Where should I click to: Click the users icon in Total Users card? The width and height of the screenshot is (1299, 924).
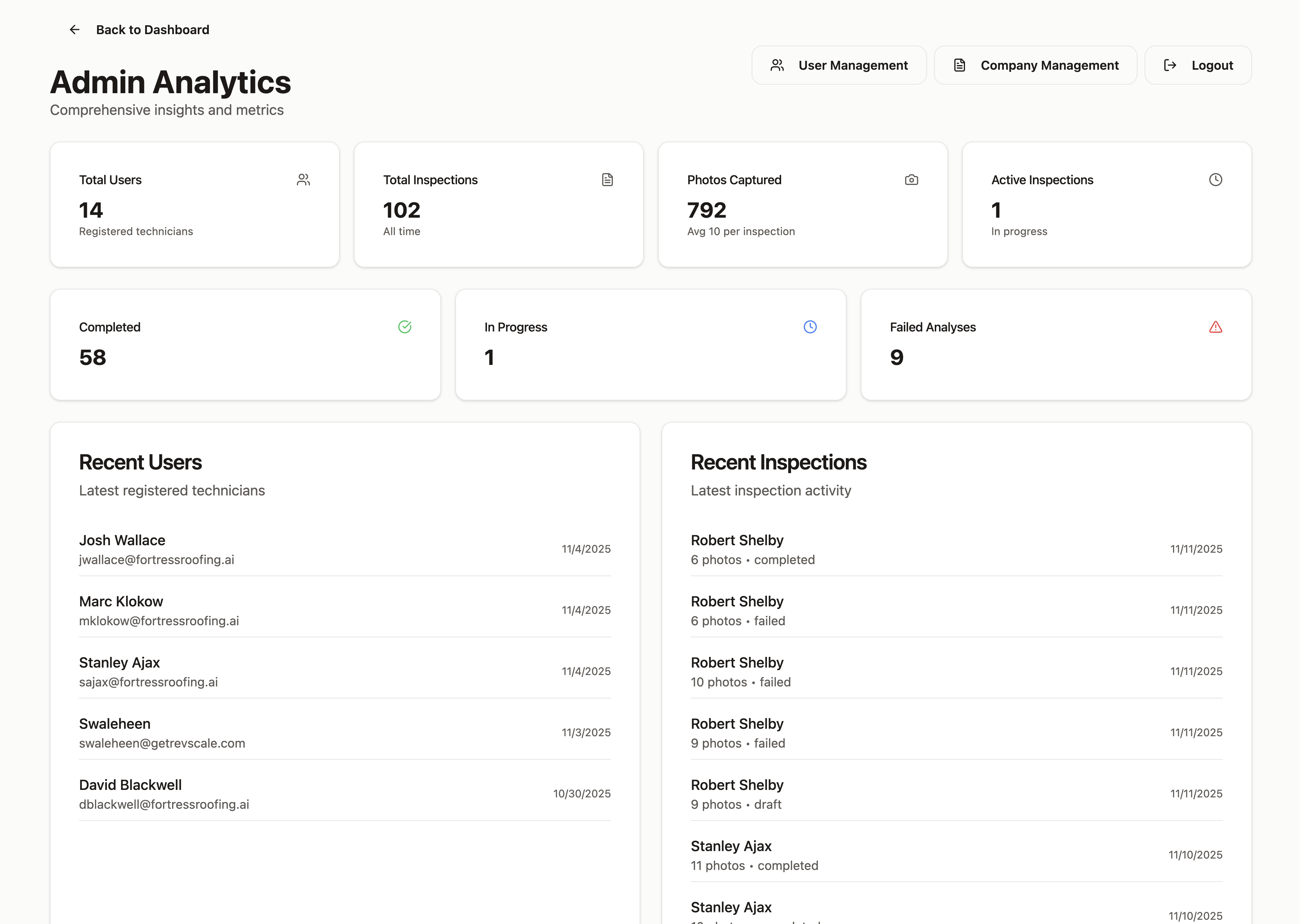point(303,180)
